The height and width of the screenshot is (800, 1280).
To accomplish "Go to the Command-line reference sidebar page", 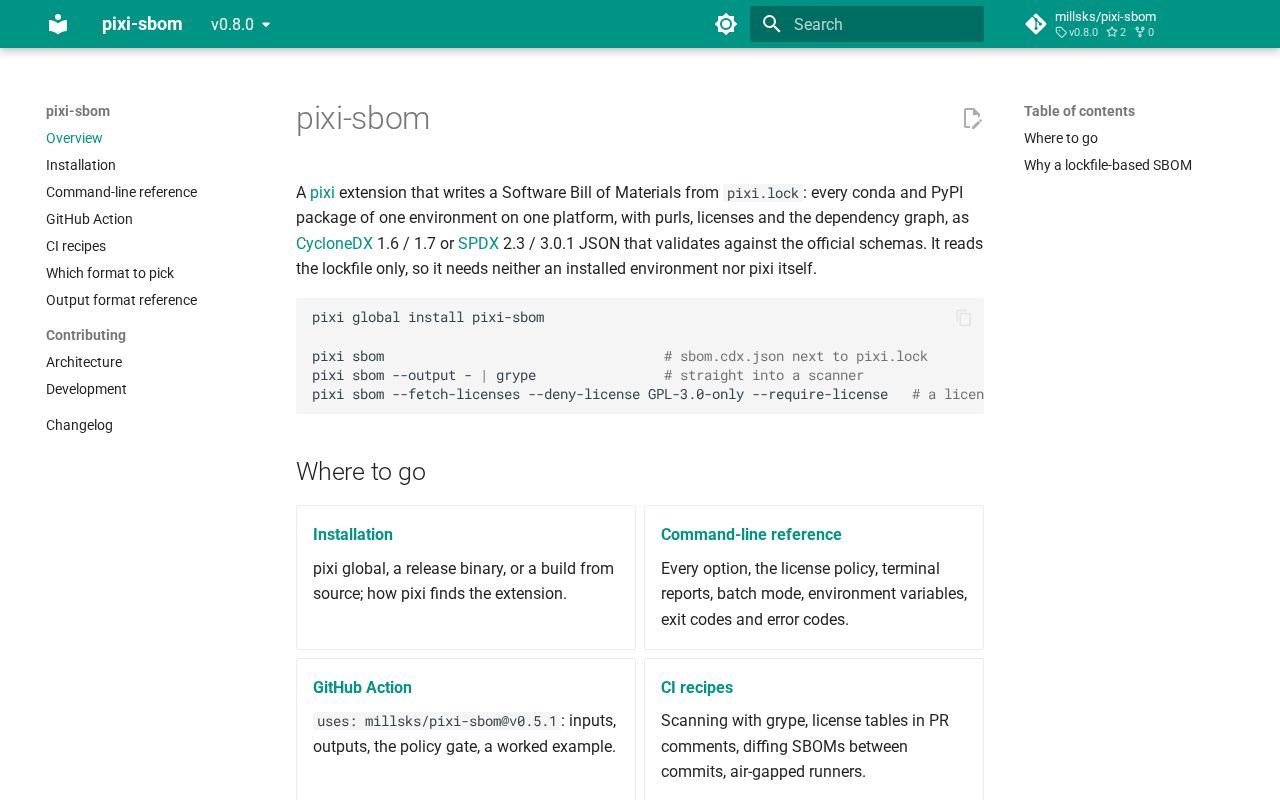I will point(121,192).
